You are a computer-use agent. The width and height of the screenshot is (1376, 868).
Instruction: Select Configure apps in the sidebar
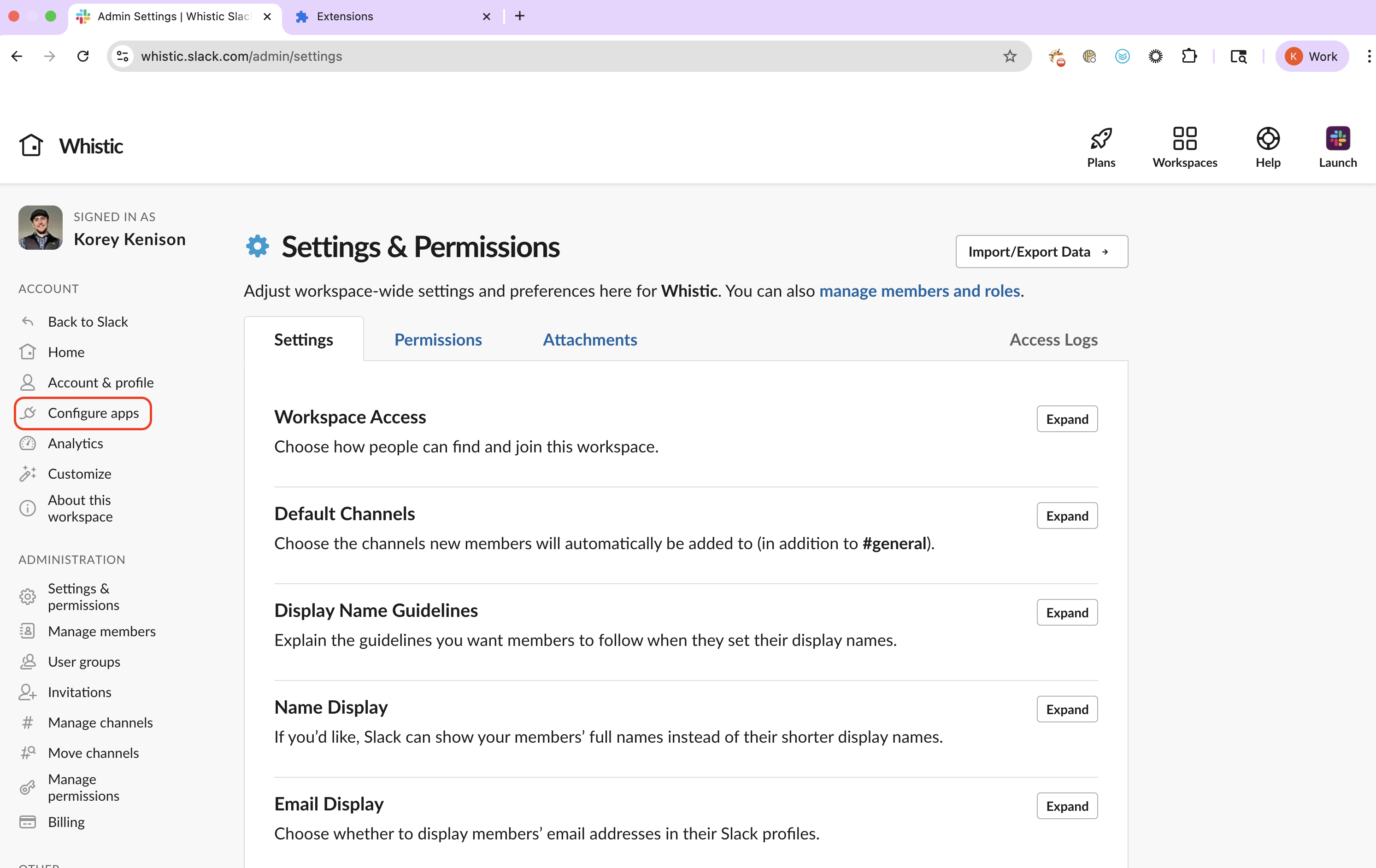pyautogui.click(x=83, y=413)
